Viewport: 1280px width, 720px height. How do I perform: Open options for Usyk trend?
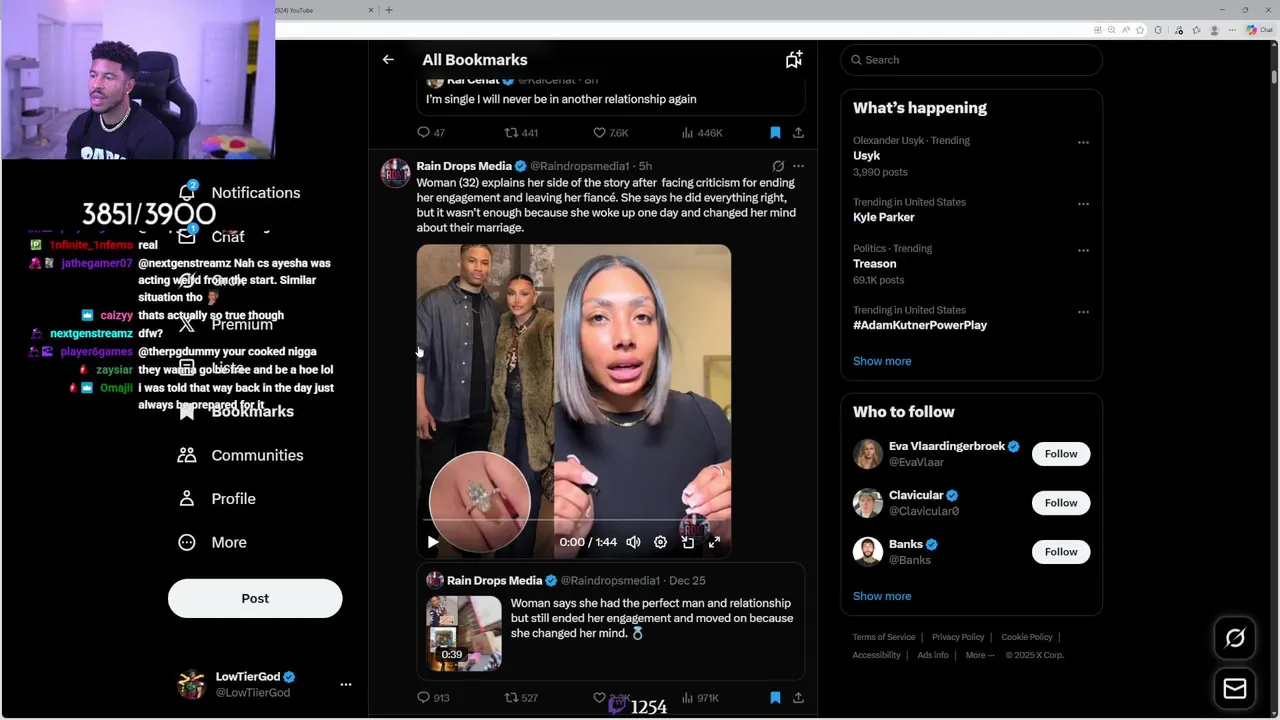(x=1083, y=142)
